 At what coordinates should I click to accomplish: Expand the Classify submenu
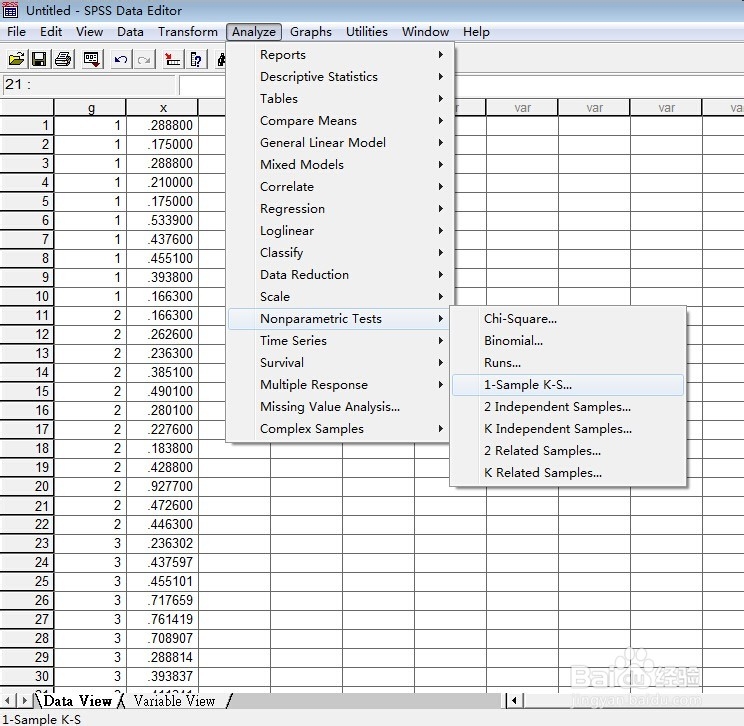pos(340,252)
